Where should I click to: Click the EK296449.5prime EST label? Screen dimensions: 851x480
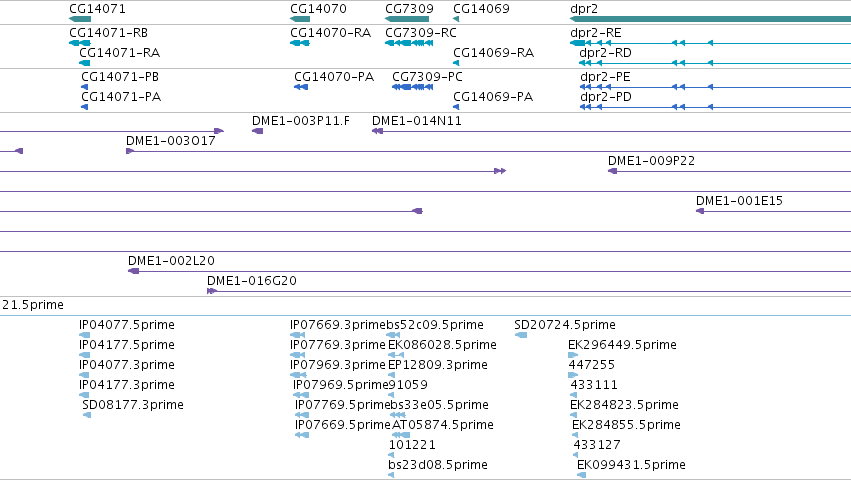[623, 345]
